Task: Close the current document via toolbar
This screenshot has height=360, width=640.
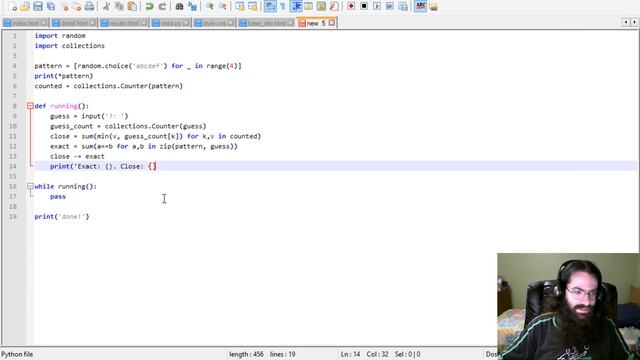Action: (x=64, y=6)
